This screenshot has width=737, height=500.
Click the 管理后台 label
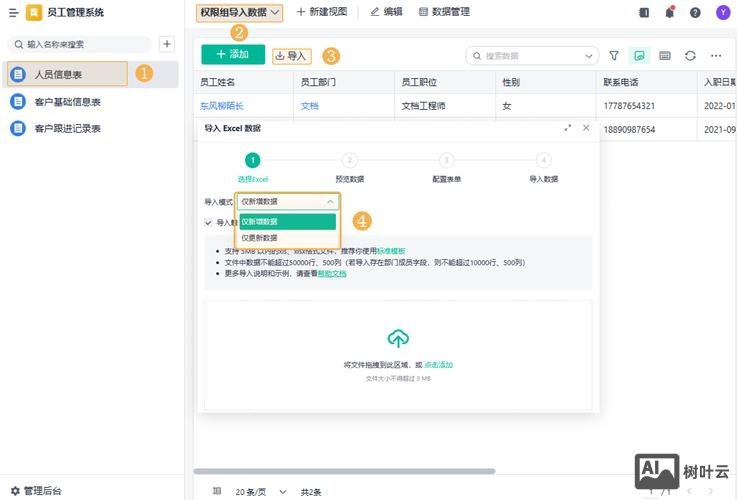point(43,491)
